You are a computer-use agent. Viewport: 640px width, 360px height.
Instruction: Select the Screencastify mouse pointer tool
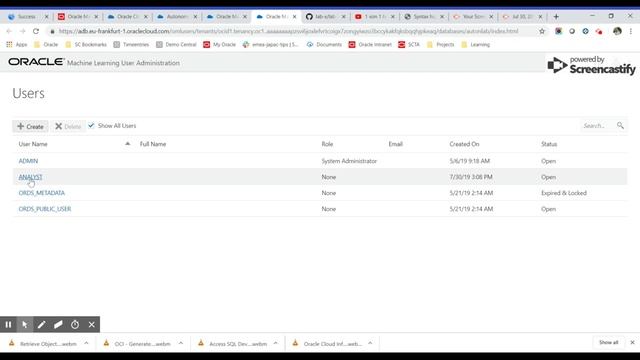point(25,324)
